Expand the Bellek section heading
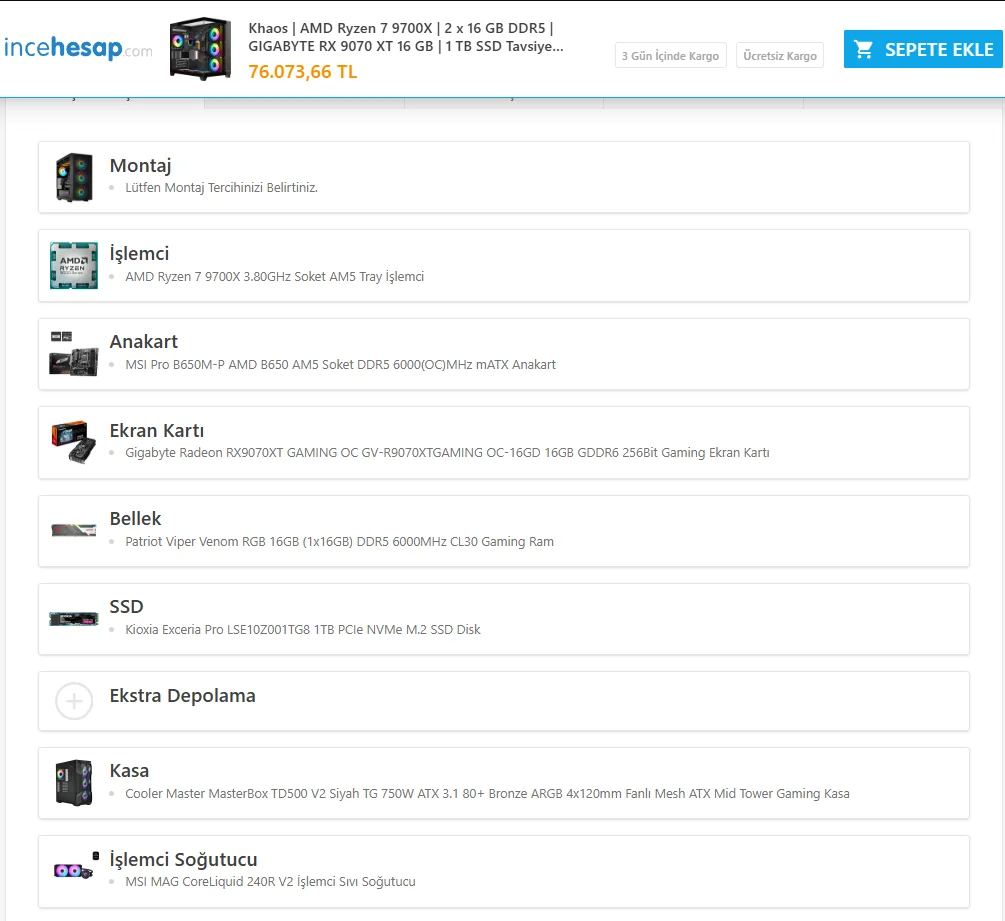The height and width of the screenshot is (921, 1005). (135, 518)
